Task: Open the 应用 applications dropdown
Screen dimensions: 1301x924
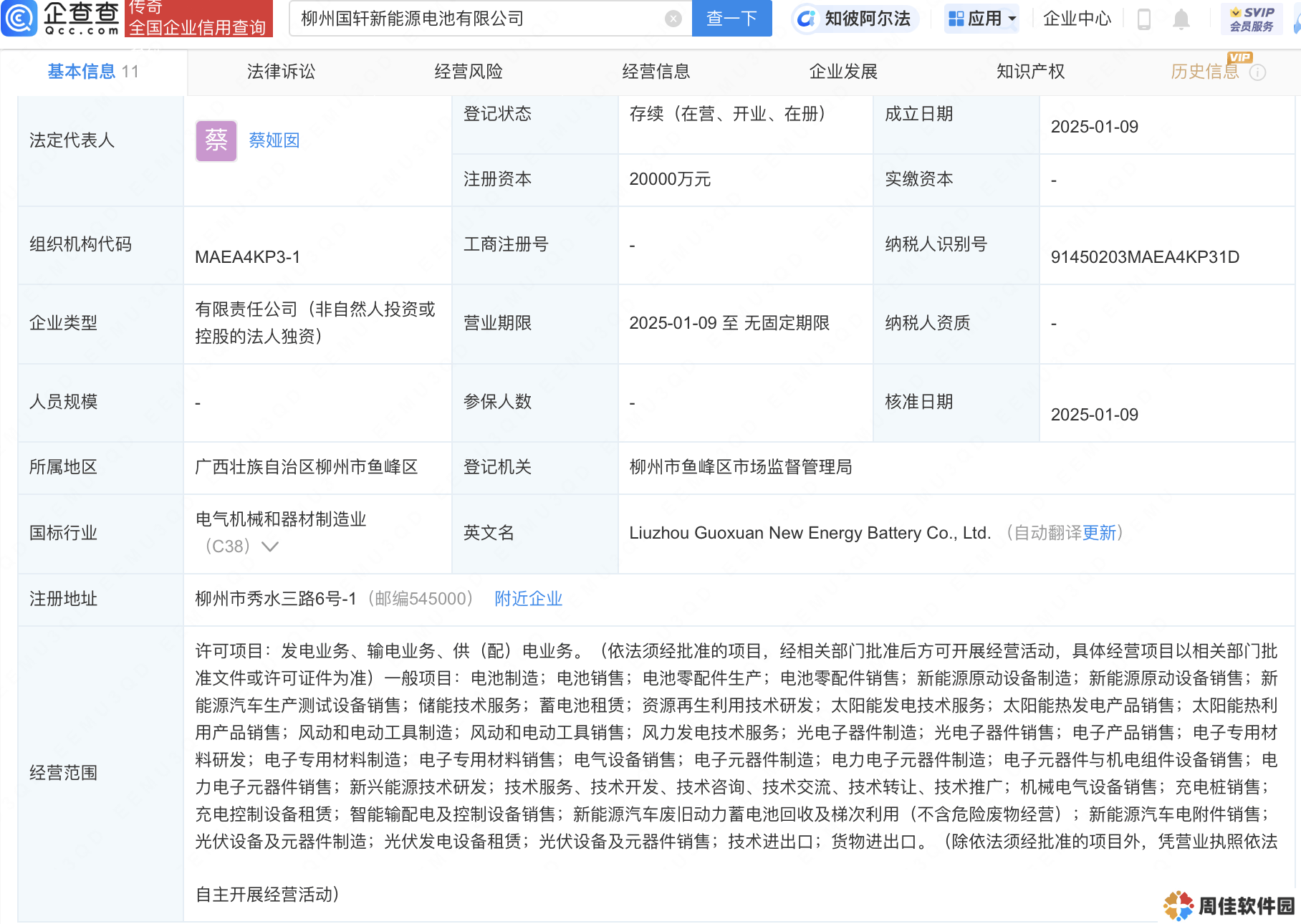Action: click(x=981, y=19)
